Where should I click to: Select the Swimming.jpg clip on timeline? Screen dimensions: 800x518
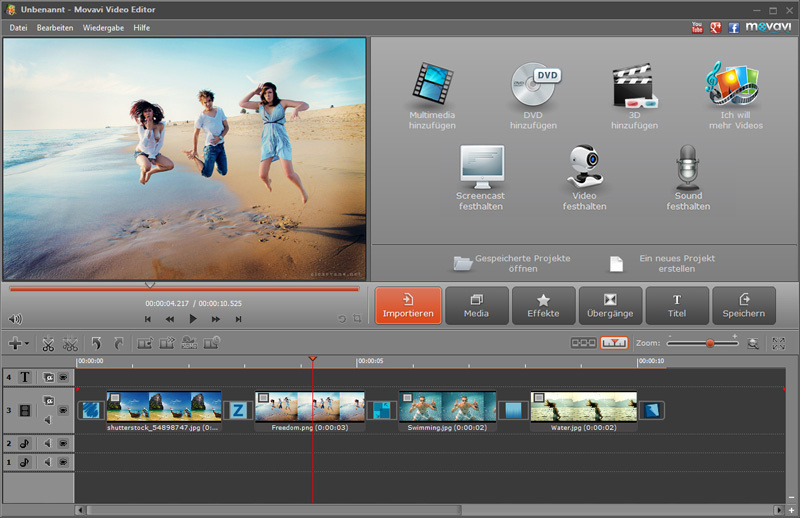tap(447, 408)
